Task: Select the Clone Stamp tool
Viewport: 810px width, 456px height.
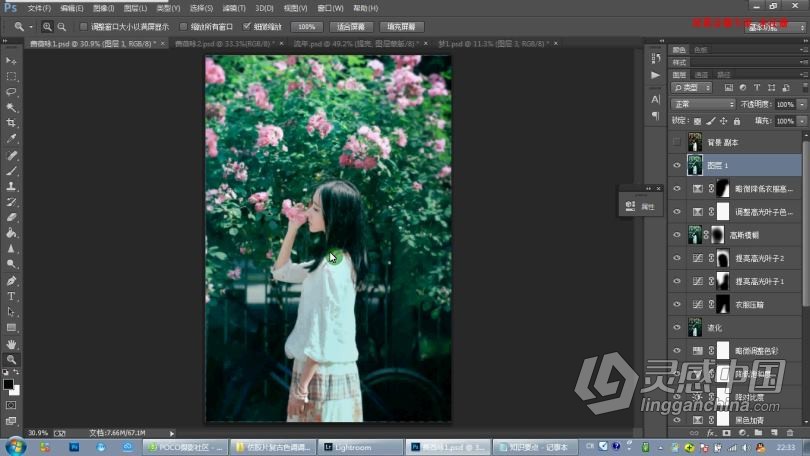Action: 11,186
